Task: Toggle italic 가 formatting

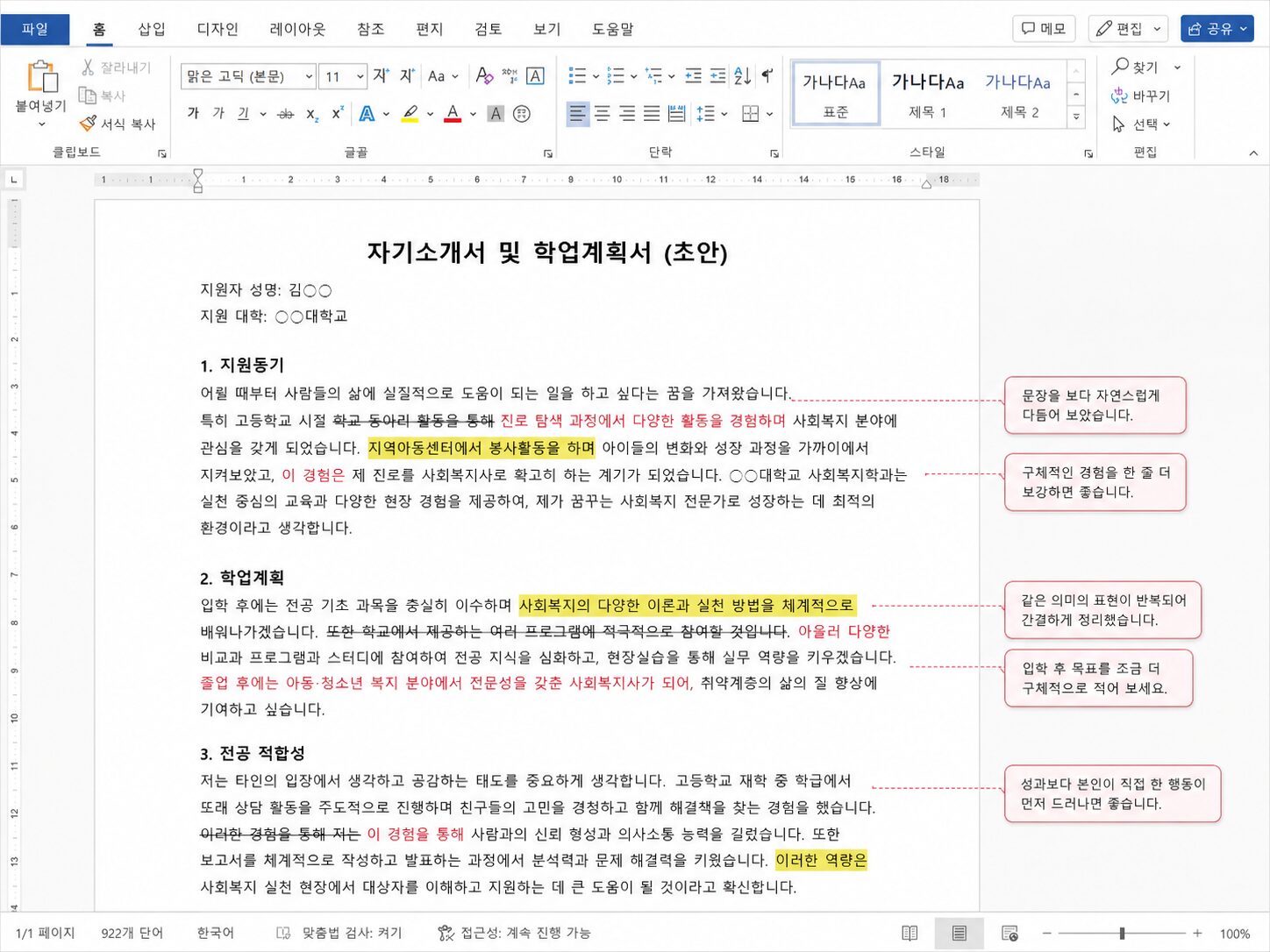Action: (x=218, y=114)
